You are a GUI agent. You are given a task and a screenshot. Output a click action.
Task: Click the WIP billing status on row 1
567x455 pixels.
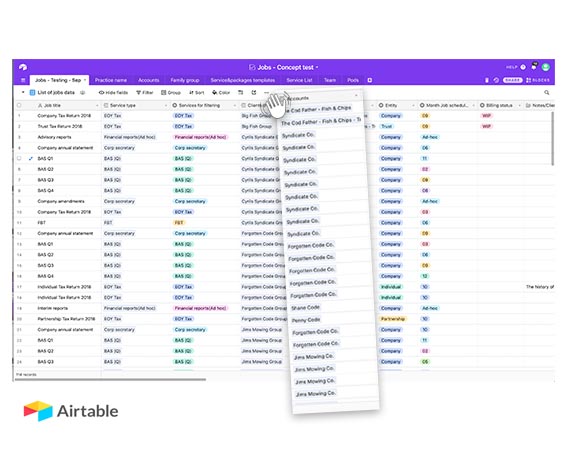point(486,116)
